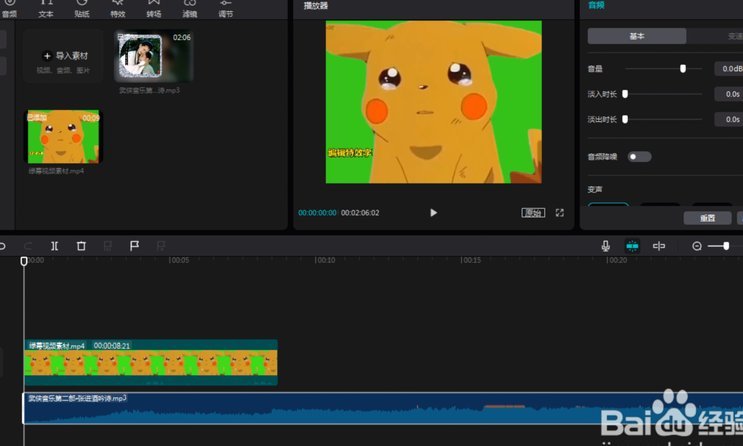Click the 重置 reset button
The width and height of the screenshot is (743, 446).
(x=707, y=218)
